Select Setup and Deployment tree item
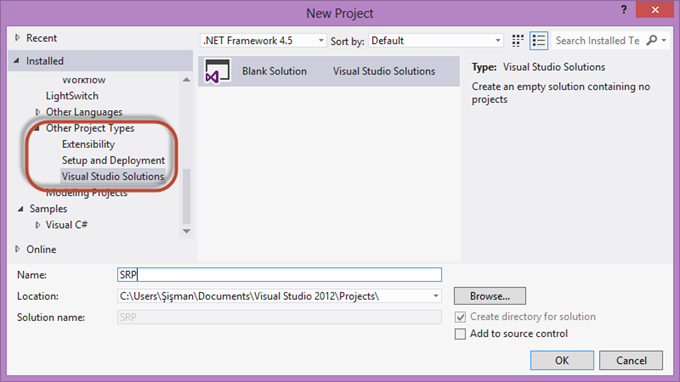The height and width of the screenshot is (382, 680). click(113, 160)
